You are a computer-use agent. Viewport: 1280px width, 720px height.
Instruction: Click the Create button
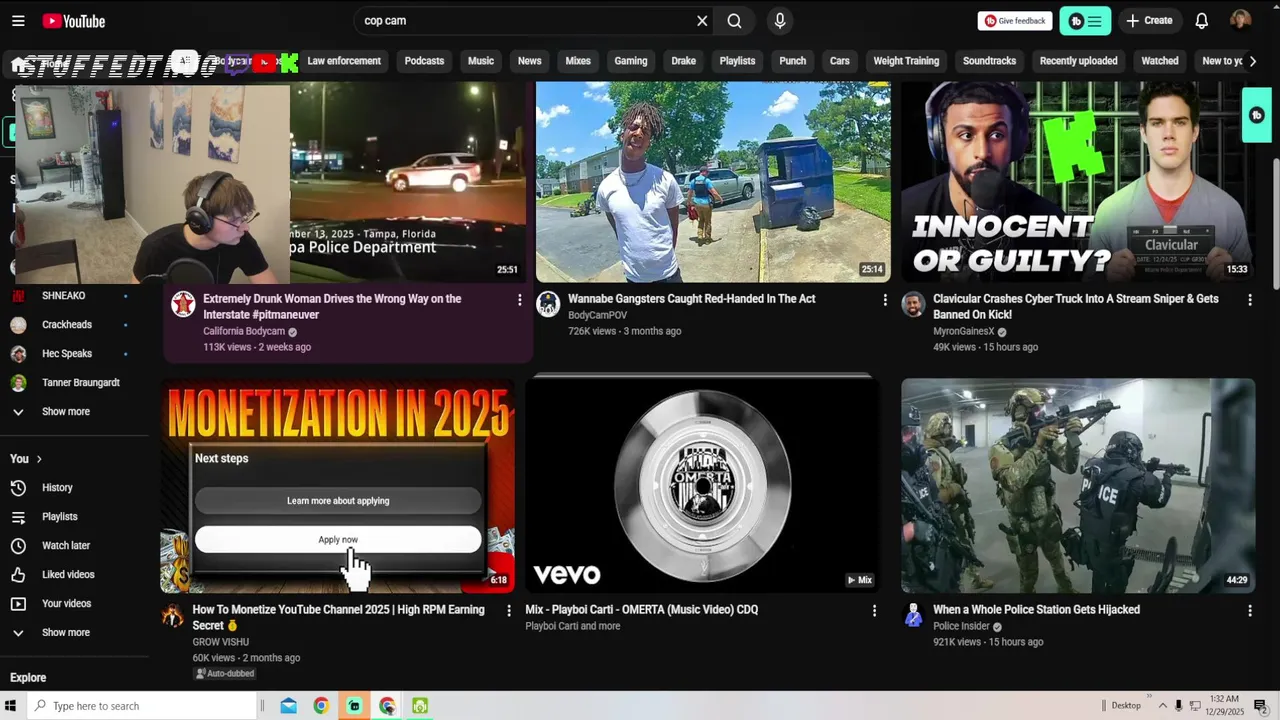(1149, 21)
